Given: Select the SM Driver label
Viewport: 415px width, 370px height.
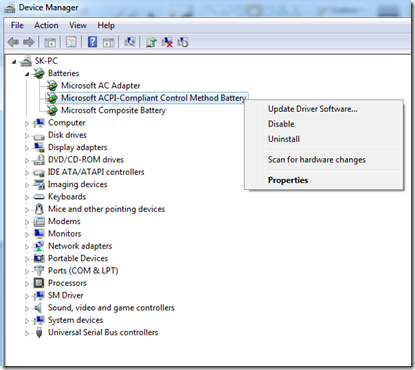Looking at the screenshot, I should pyautogui.click(x=66, y=295).
